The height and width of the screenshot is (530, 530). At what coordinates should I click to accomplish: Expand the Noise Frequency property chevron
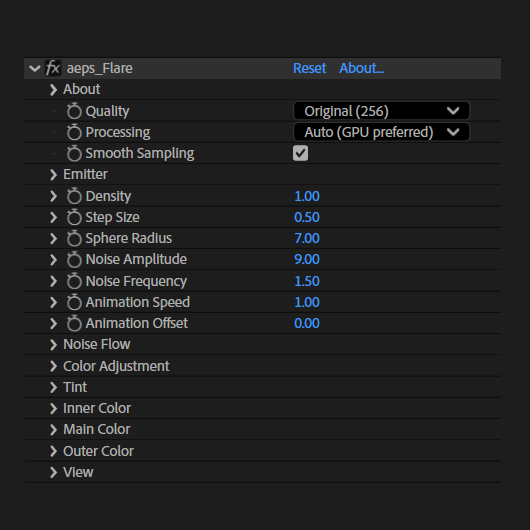[53, 281]
